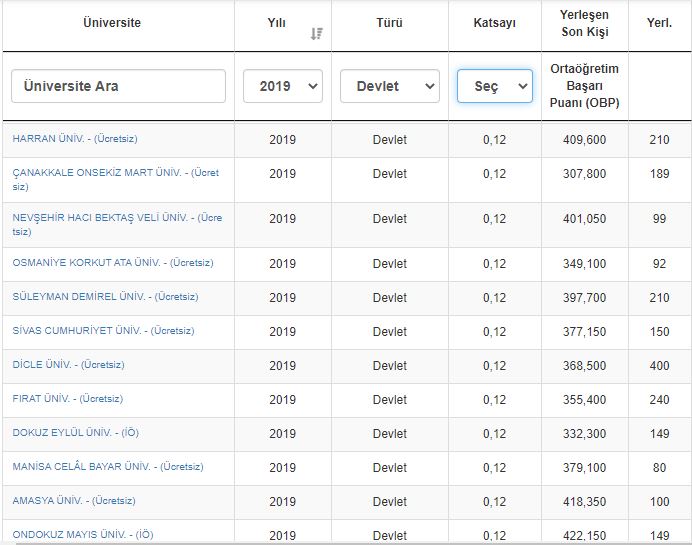Select the 355,400 score cell
The height and width of the screenshot is (545, 692).
(x=585, y=400)
